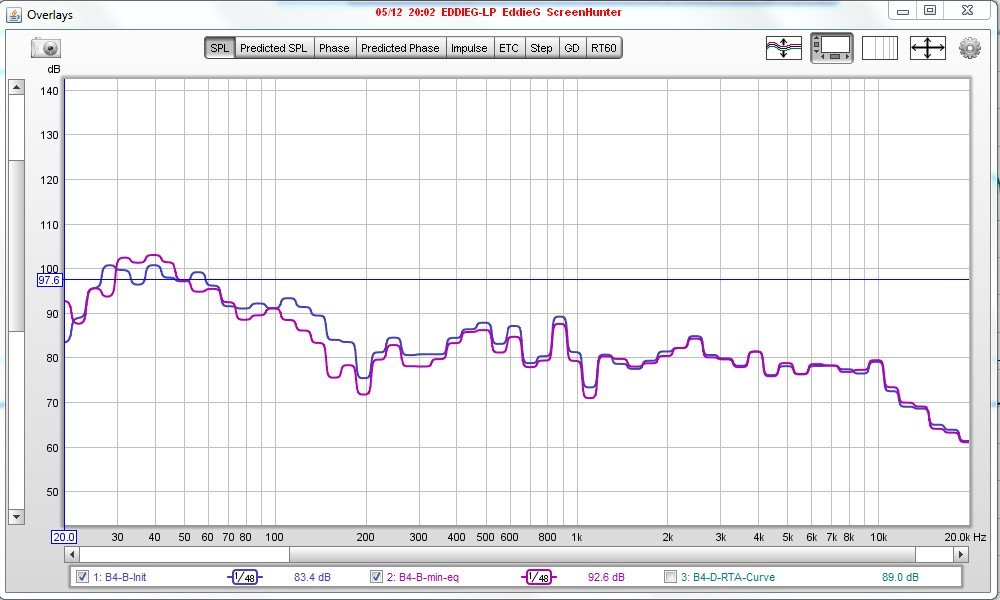Click the frequency axis gridlines icon
The height and width of the screenshot is (600, 1000).
click(x=879, y=48)
